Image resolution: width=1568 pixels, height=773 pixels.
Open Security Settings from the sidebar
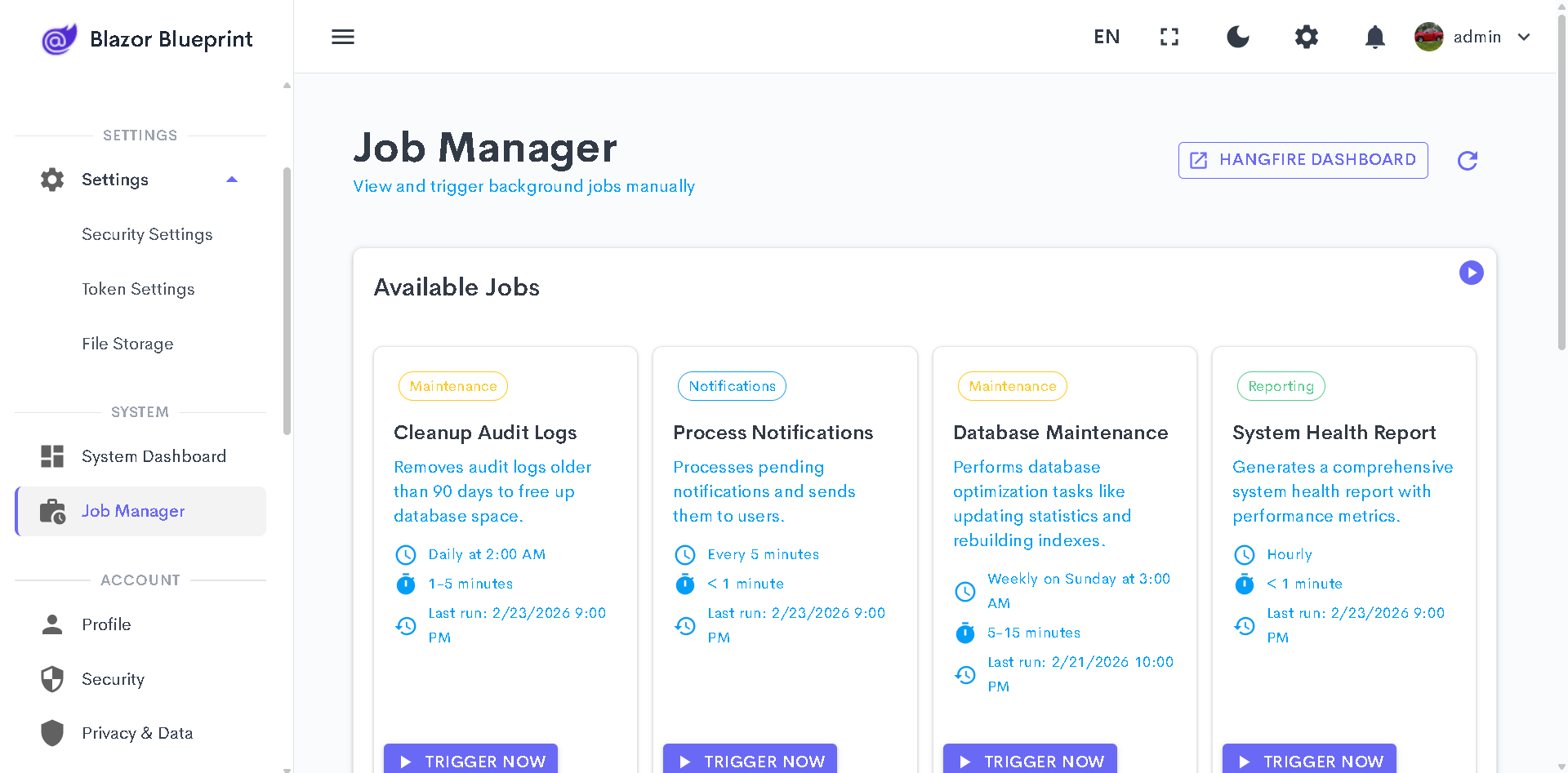point(147,234)
